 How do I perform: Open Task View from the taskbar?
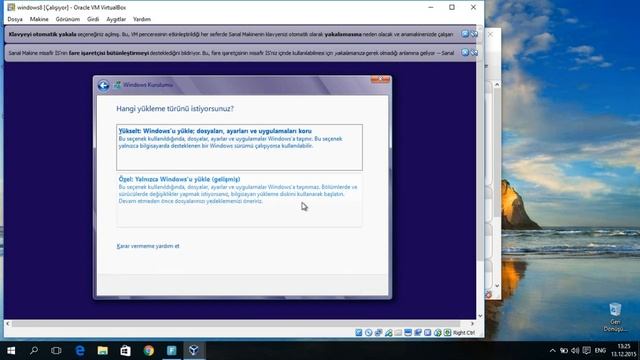[x=56, y=350]
